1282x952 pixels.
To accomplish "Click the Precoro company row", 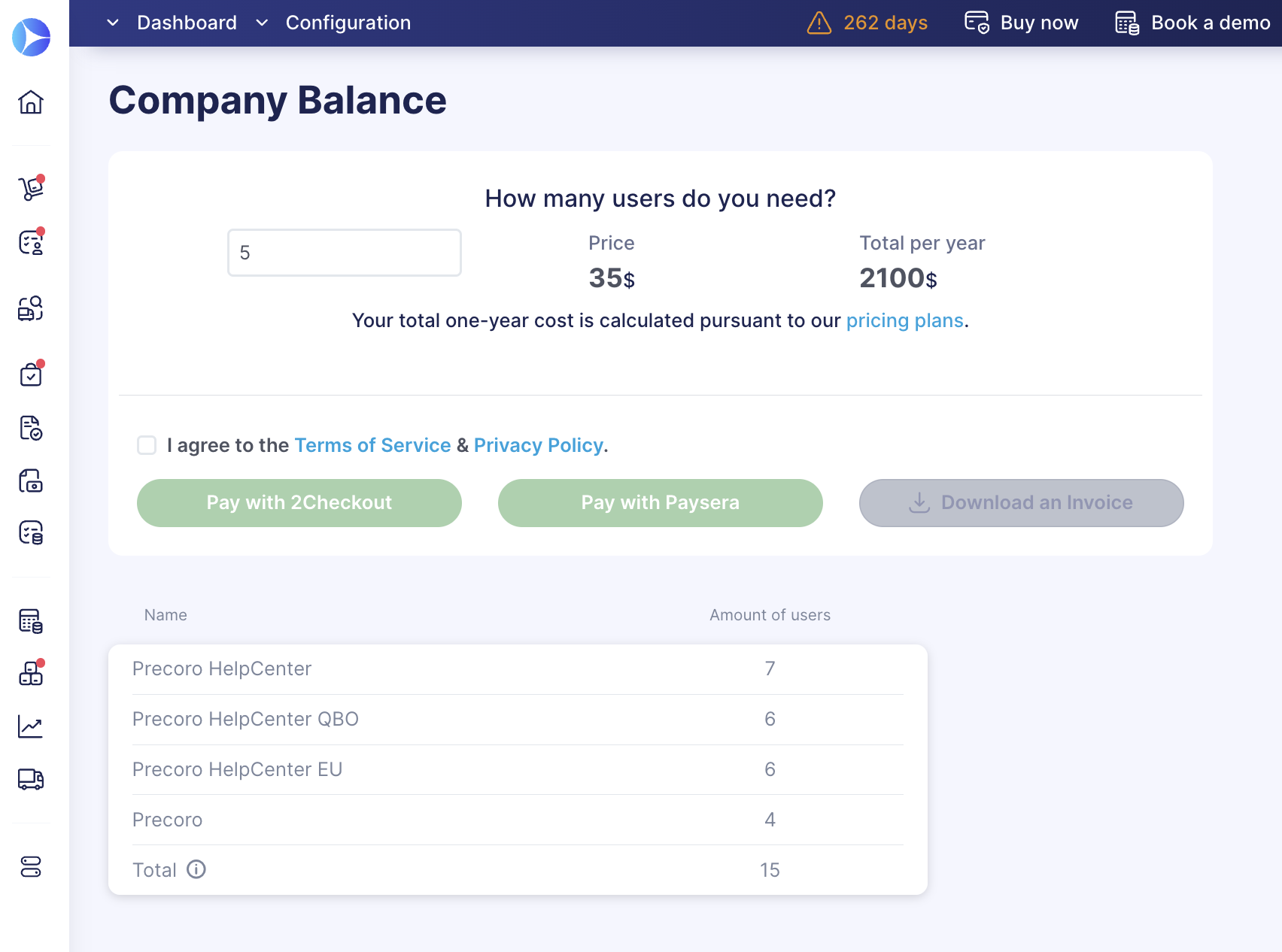I will click(x=518, y=820).
